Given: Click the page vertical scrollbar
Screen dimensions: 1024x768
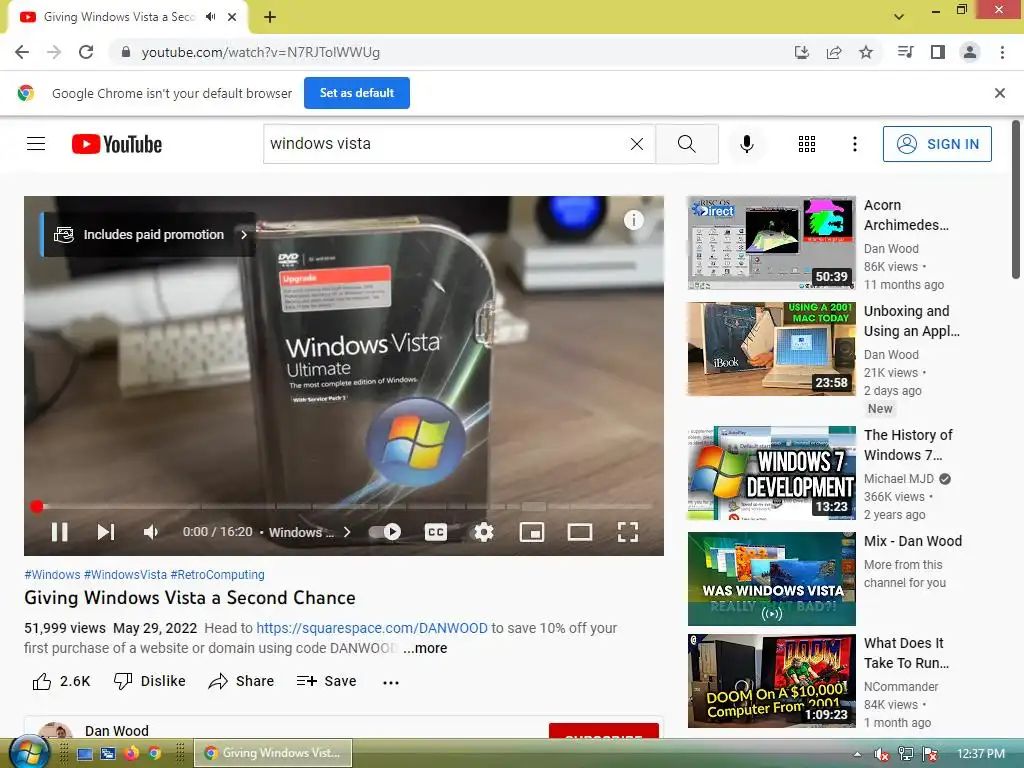Looking at the screenshot, I should 1016,200.
